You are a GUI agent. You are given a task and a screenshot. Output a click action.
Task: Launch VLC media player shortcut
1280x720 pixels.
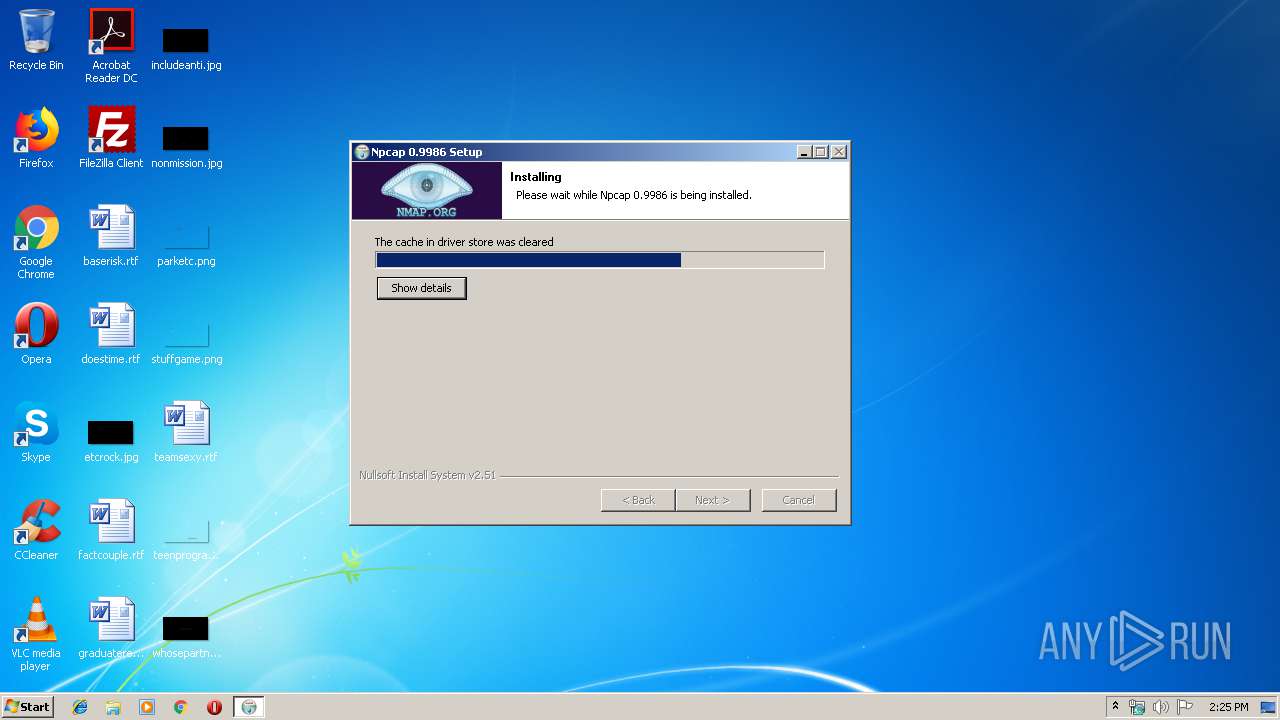(x=36, y=634)
